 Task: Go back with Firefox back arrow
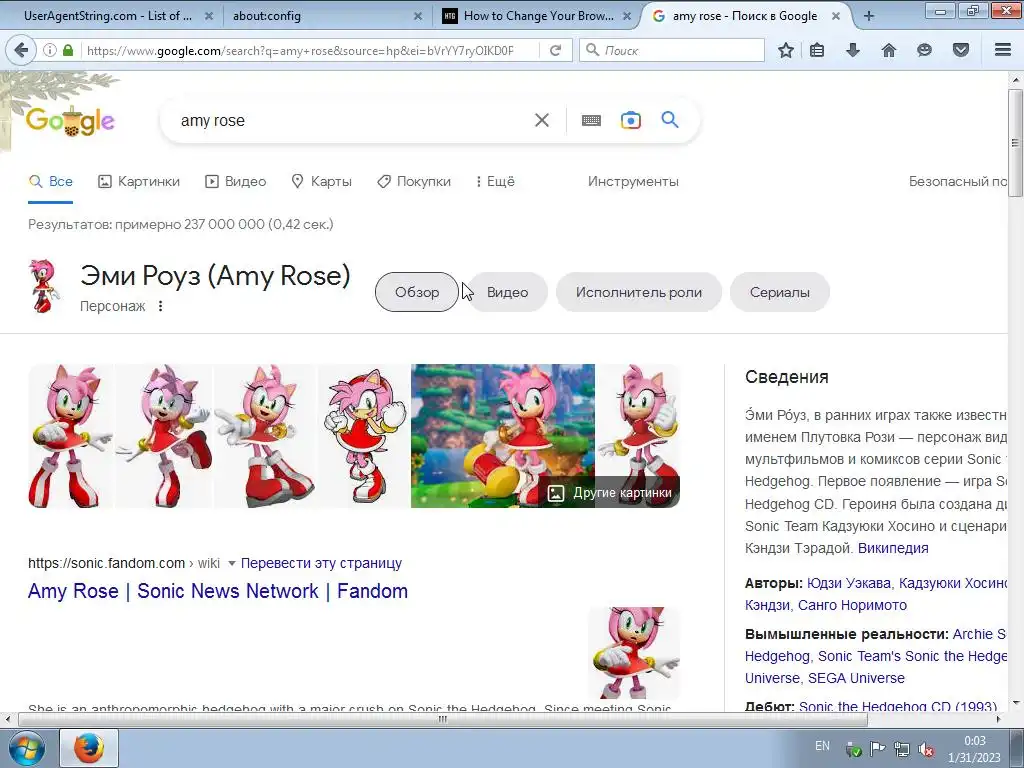tap(21, 50)
